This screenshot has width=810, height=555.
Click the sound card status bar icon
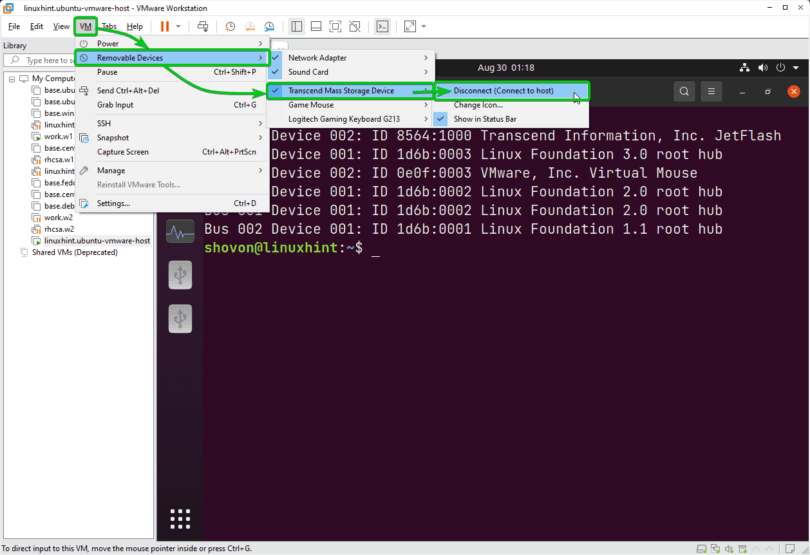[x=729, y=549]
